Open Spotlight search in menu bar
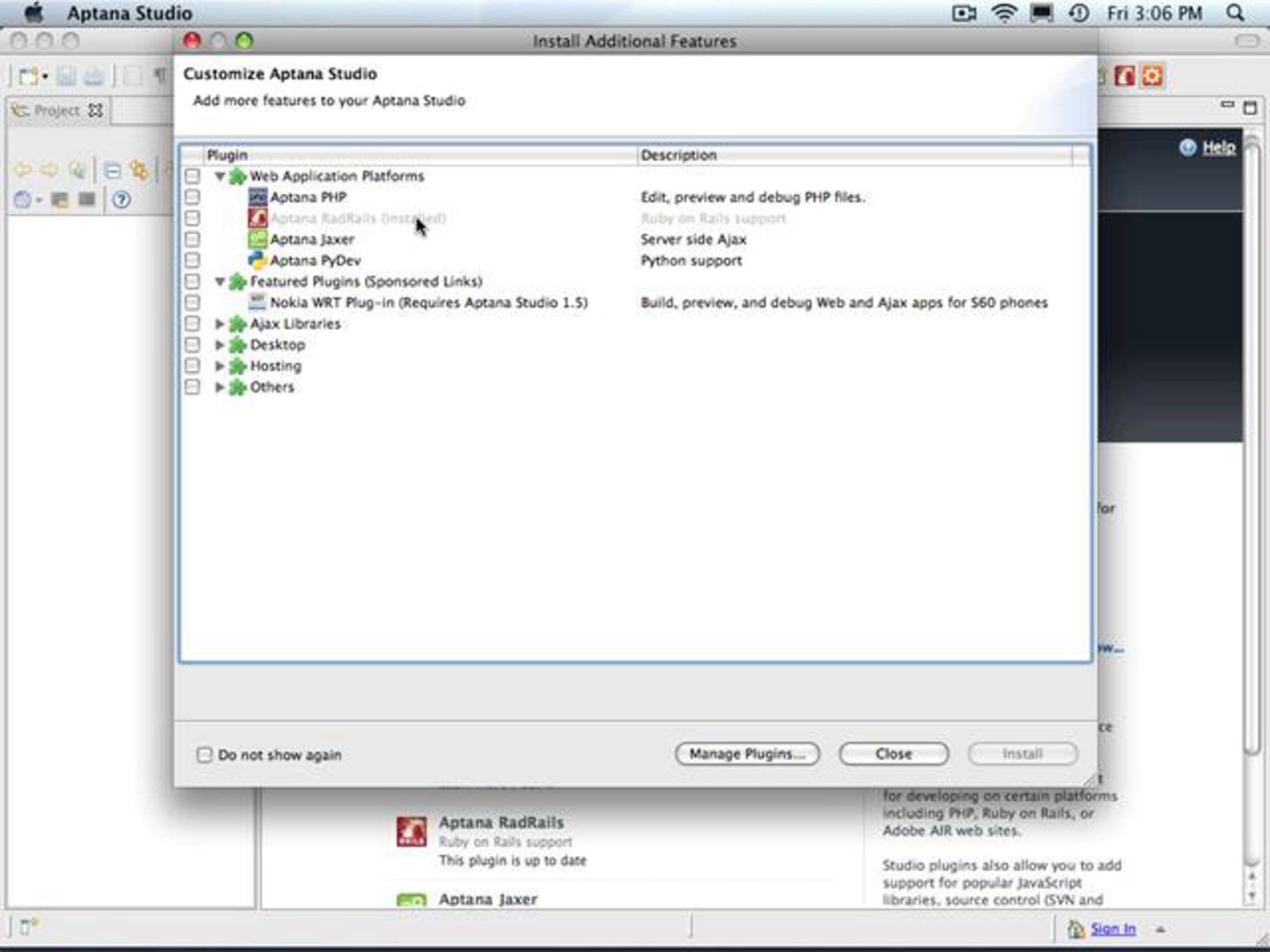The height and width of the screenshot is (952, 1270). (1235, 13)
